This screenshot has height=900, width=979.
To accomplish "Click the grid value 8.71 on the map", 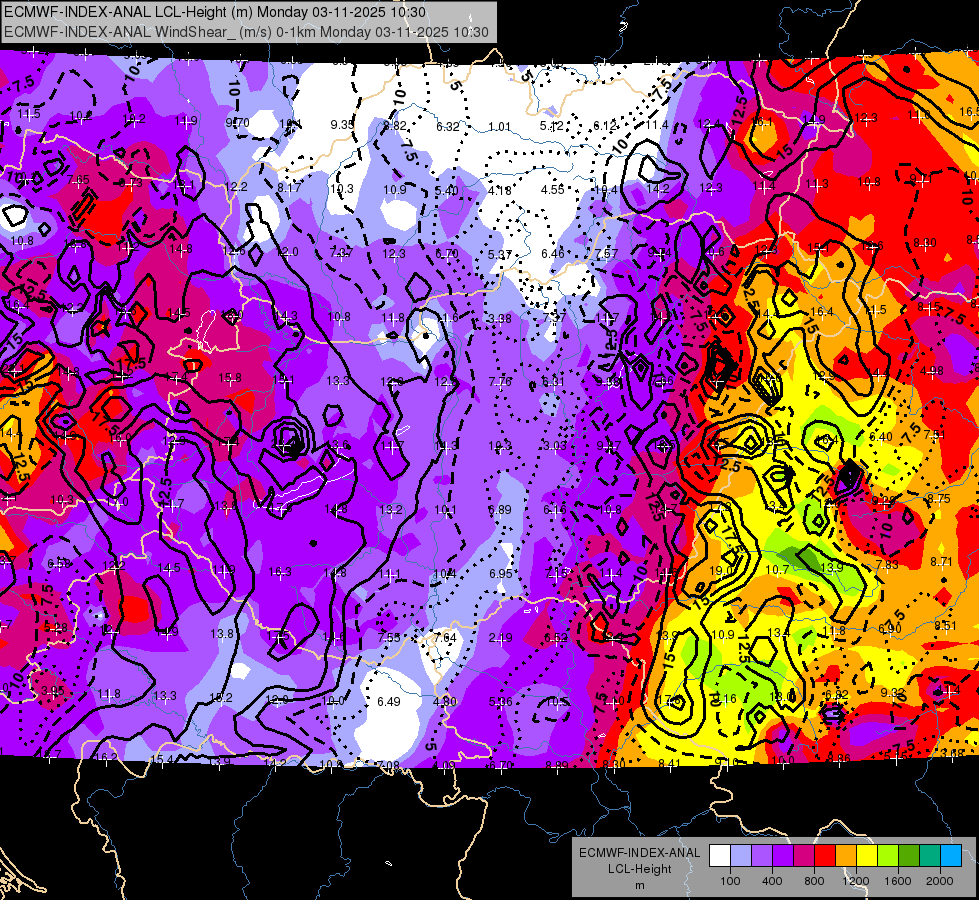I will (x=941, y=562).
